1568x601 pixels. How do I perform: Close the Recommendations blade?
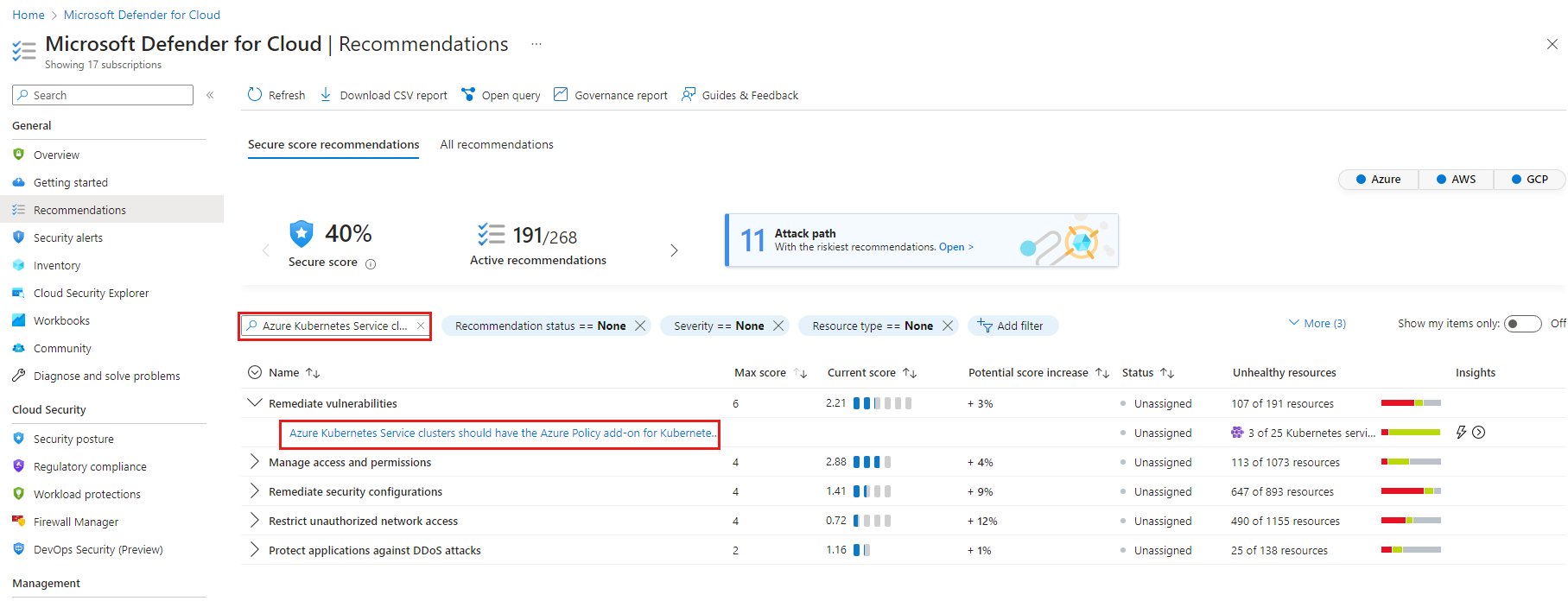point(1552,44)
